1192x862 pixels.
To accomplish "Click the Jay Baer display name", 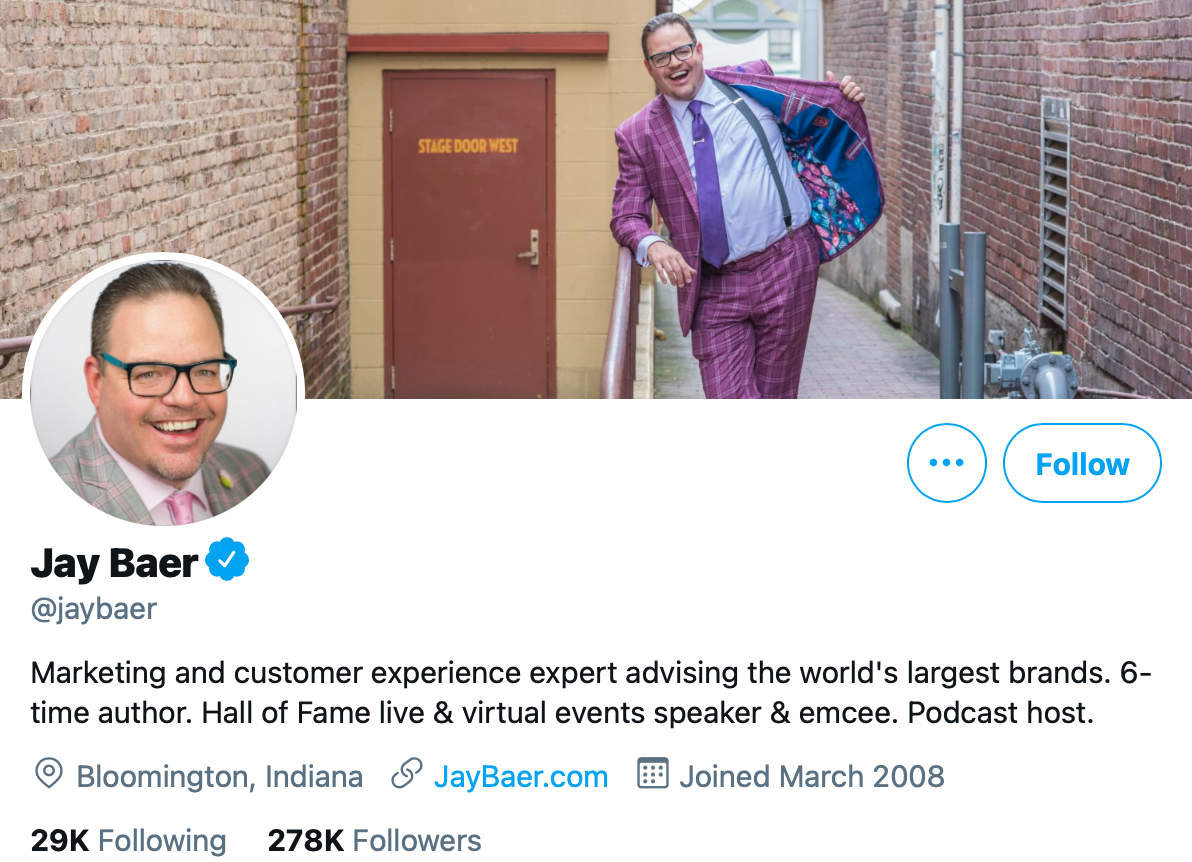I will tap(114, 563).
